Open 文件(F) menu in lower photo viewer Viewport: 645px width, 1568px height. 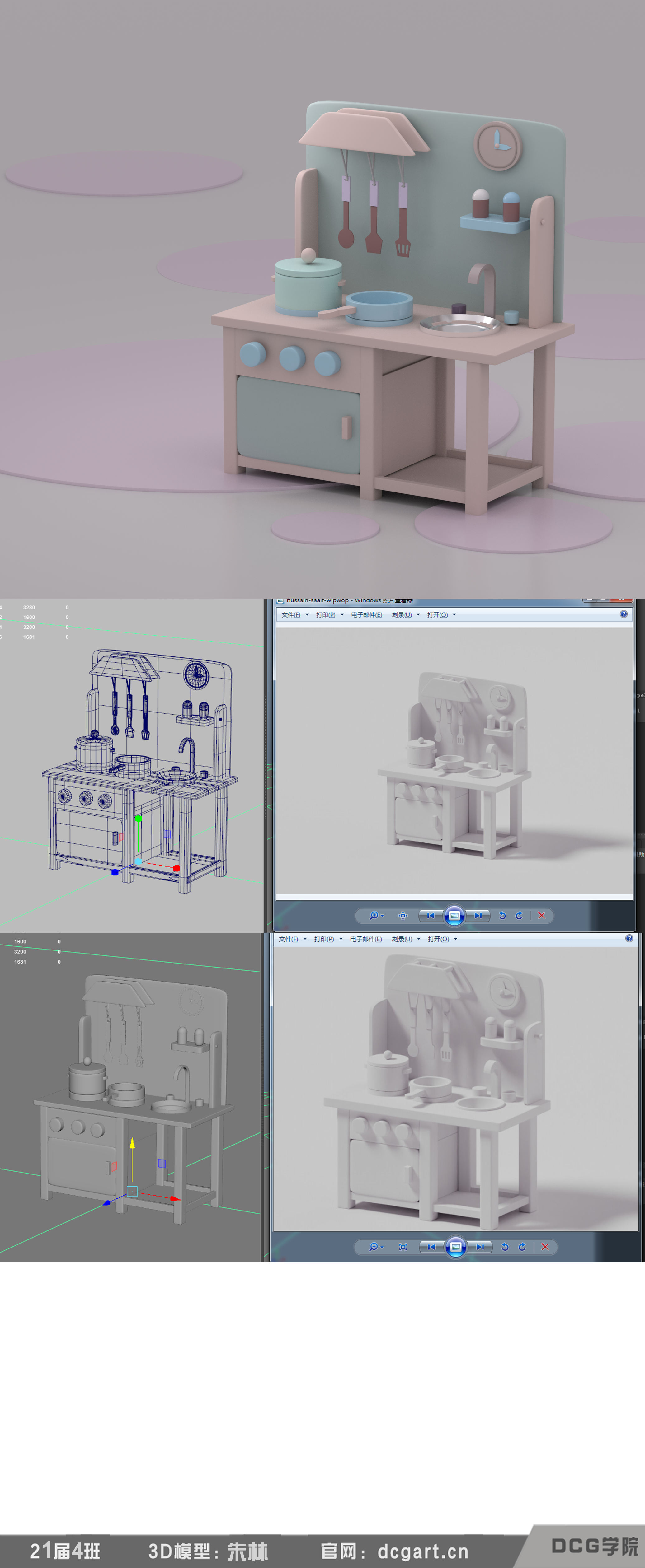(293, 939)
